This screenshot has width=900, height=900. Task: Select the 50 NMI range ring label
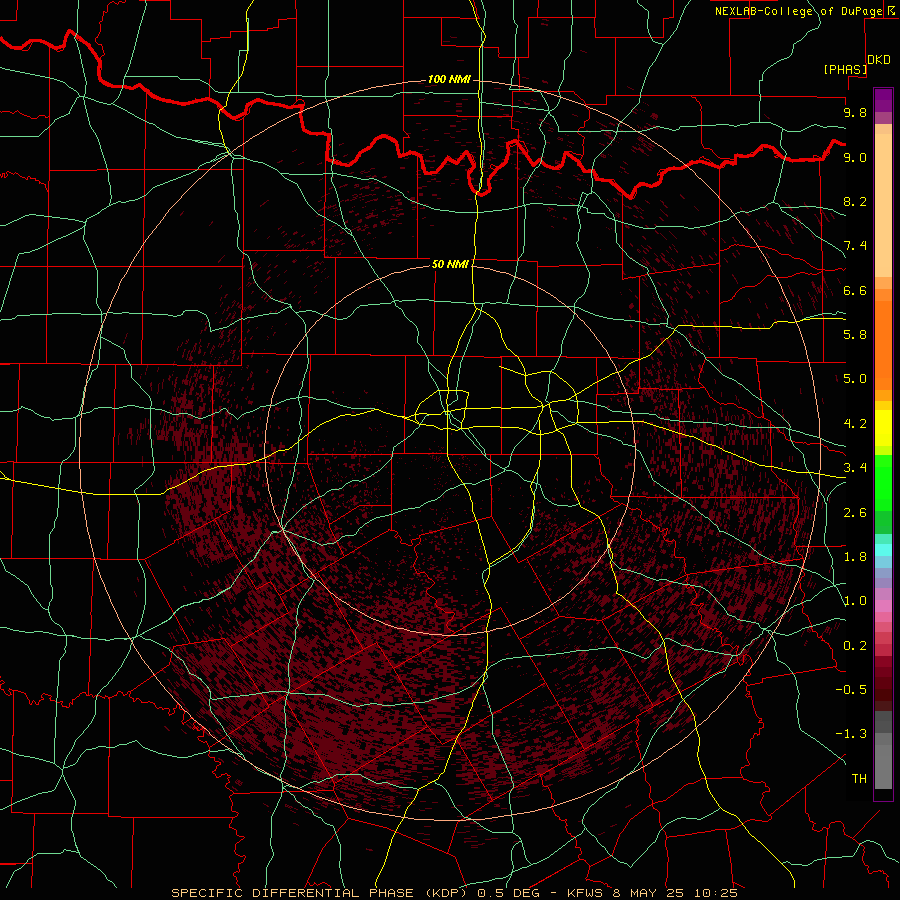coord(450,264)
